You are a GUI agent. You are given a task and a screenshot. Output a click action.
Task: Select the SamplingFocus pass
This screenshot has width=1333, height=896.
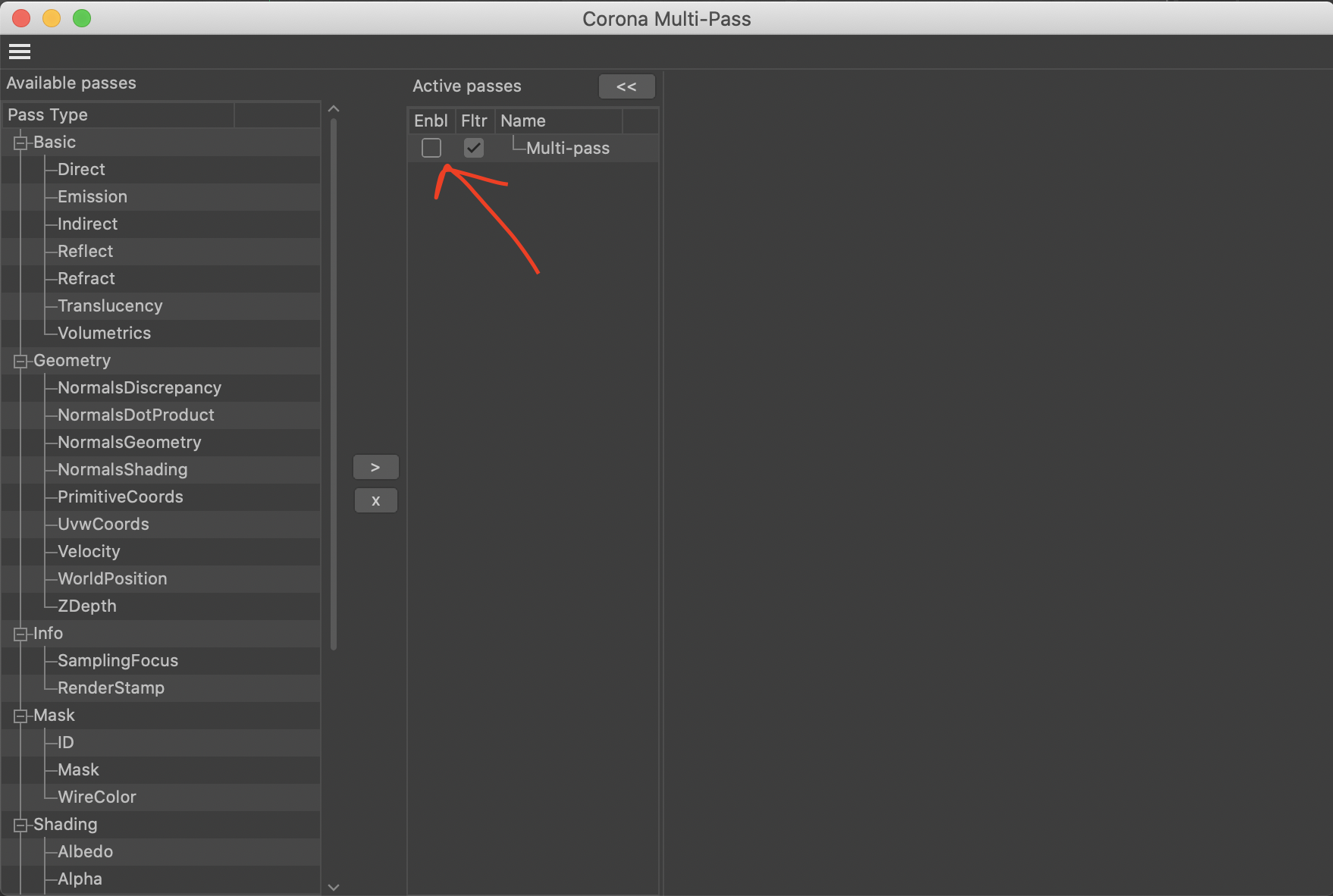(x=118, y=660)
